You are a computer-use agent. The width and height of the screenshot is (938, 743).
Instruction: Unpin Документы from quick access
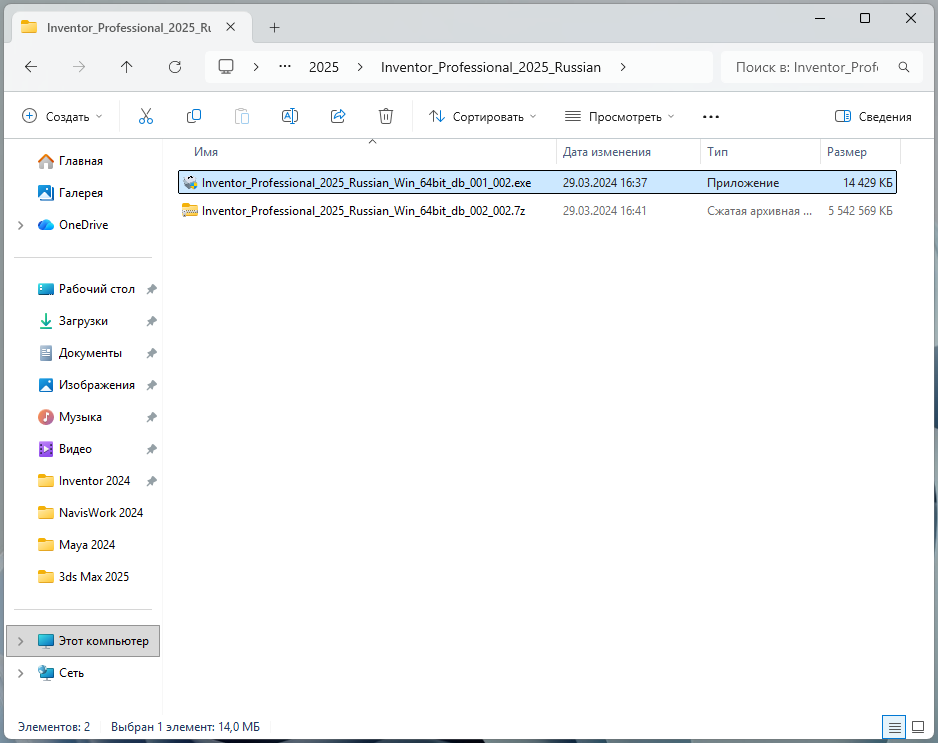(x=151, y=353)
